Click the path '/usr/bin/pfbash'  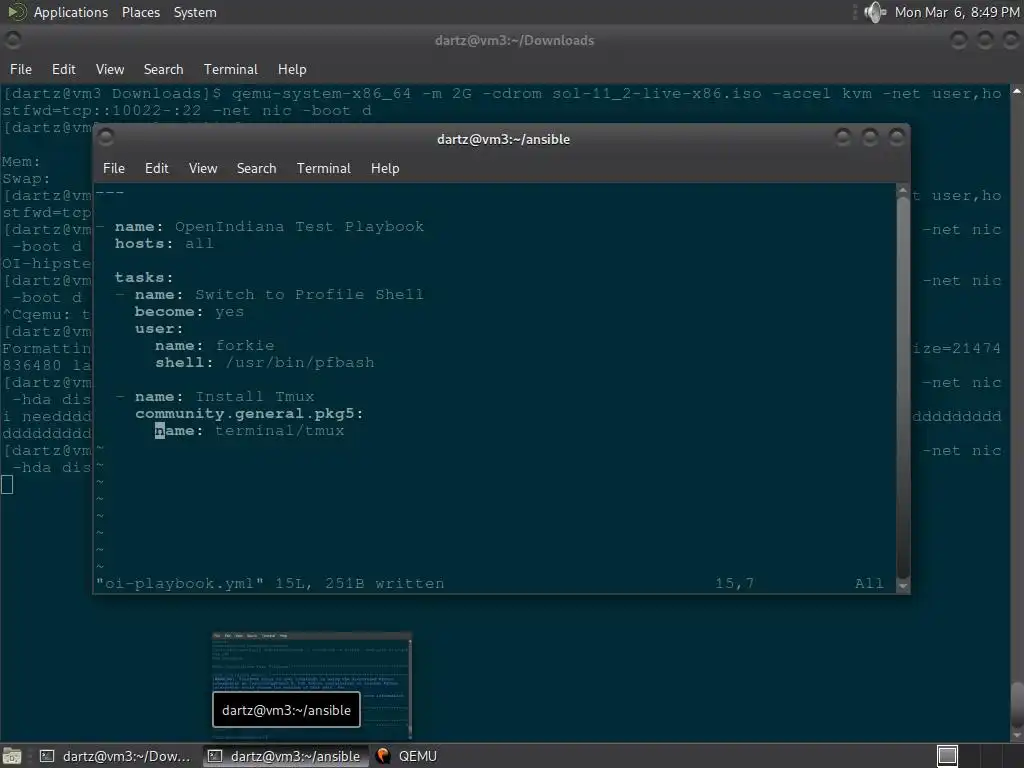pyautogui.click(x=300, y=362)
